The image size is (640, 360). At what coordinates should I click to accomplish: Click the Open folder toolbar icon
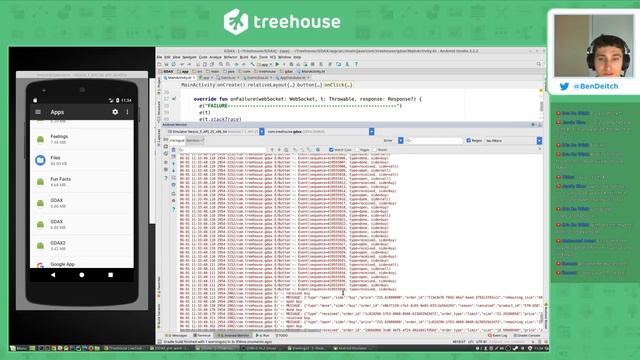pyautogui.click(x=160, y=64)
